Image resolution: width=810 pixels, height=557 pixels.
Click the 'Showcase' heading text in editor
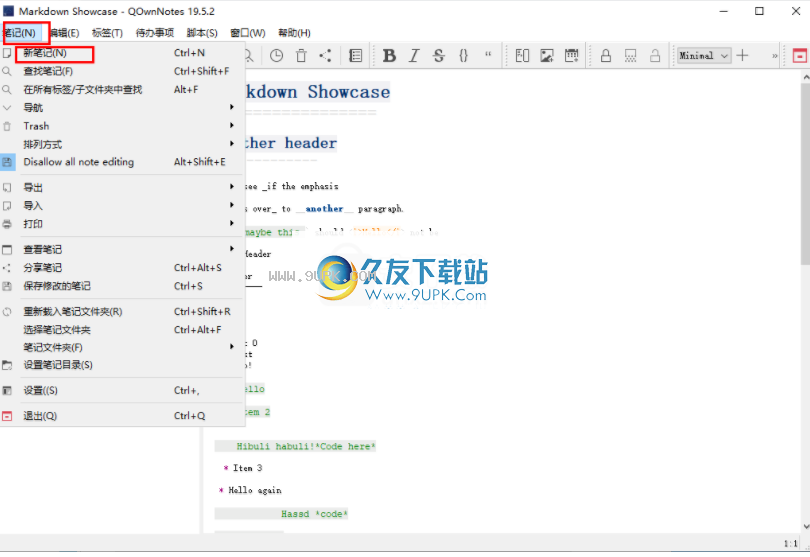(x=349, y=92)
